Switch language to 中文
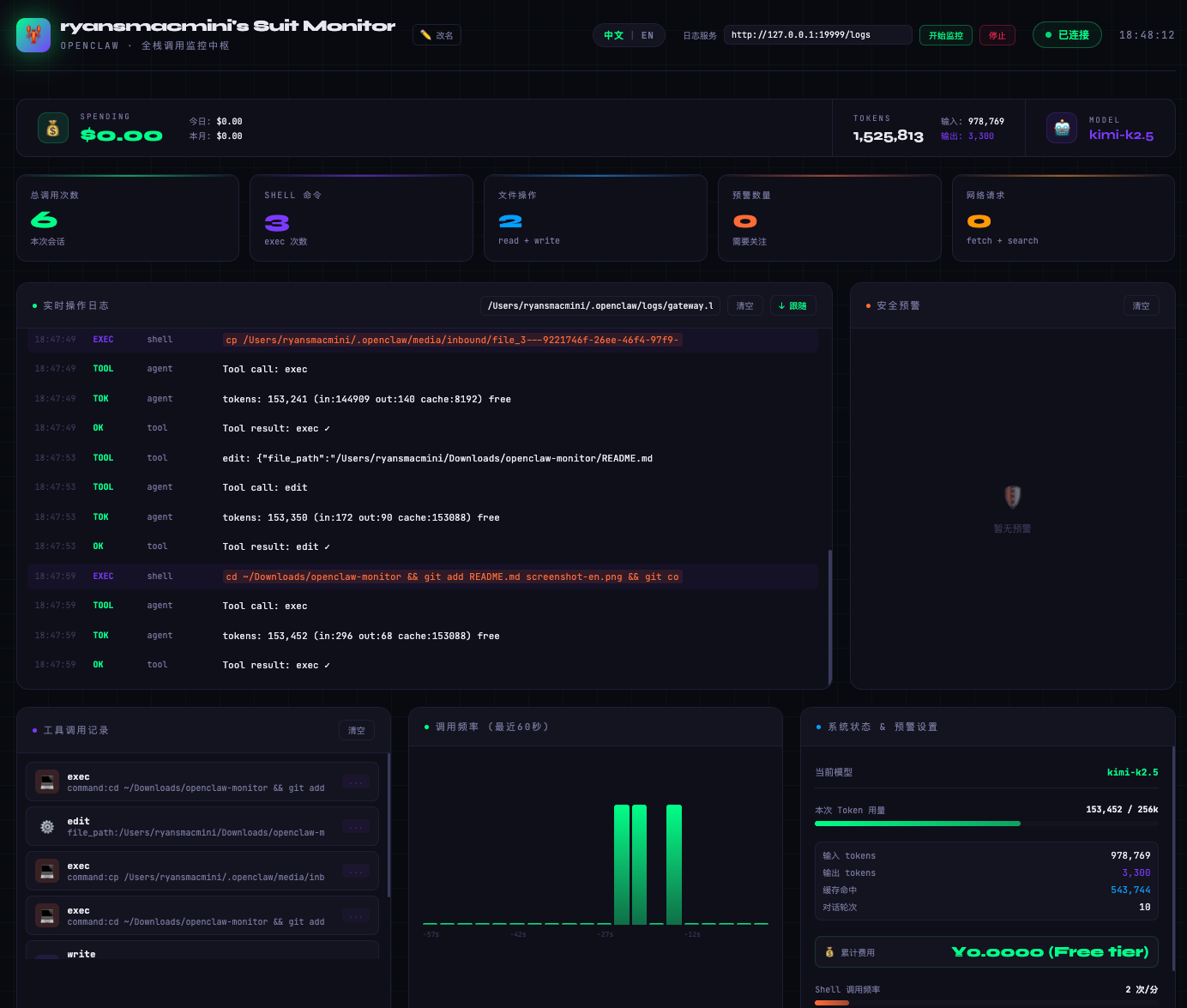Image resolution: width=1187 pixels, height=1008 pixels. point(613,35)
